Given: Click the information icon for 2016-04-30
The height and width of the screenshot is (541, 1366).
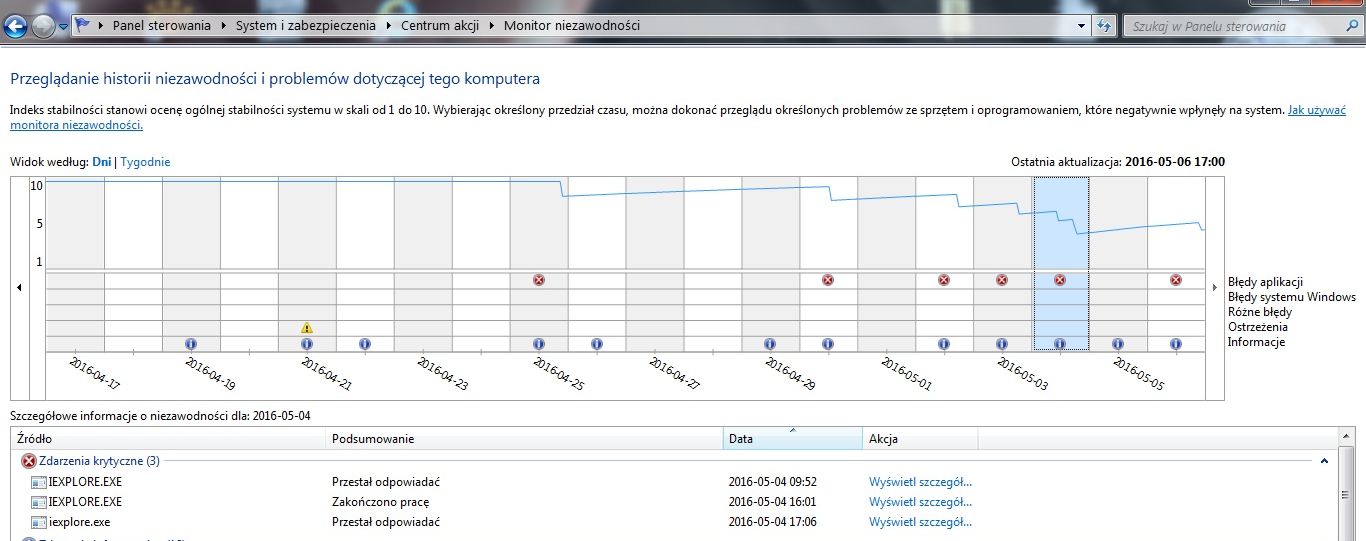Looking at the screenshot, I should coord(828,343).
